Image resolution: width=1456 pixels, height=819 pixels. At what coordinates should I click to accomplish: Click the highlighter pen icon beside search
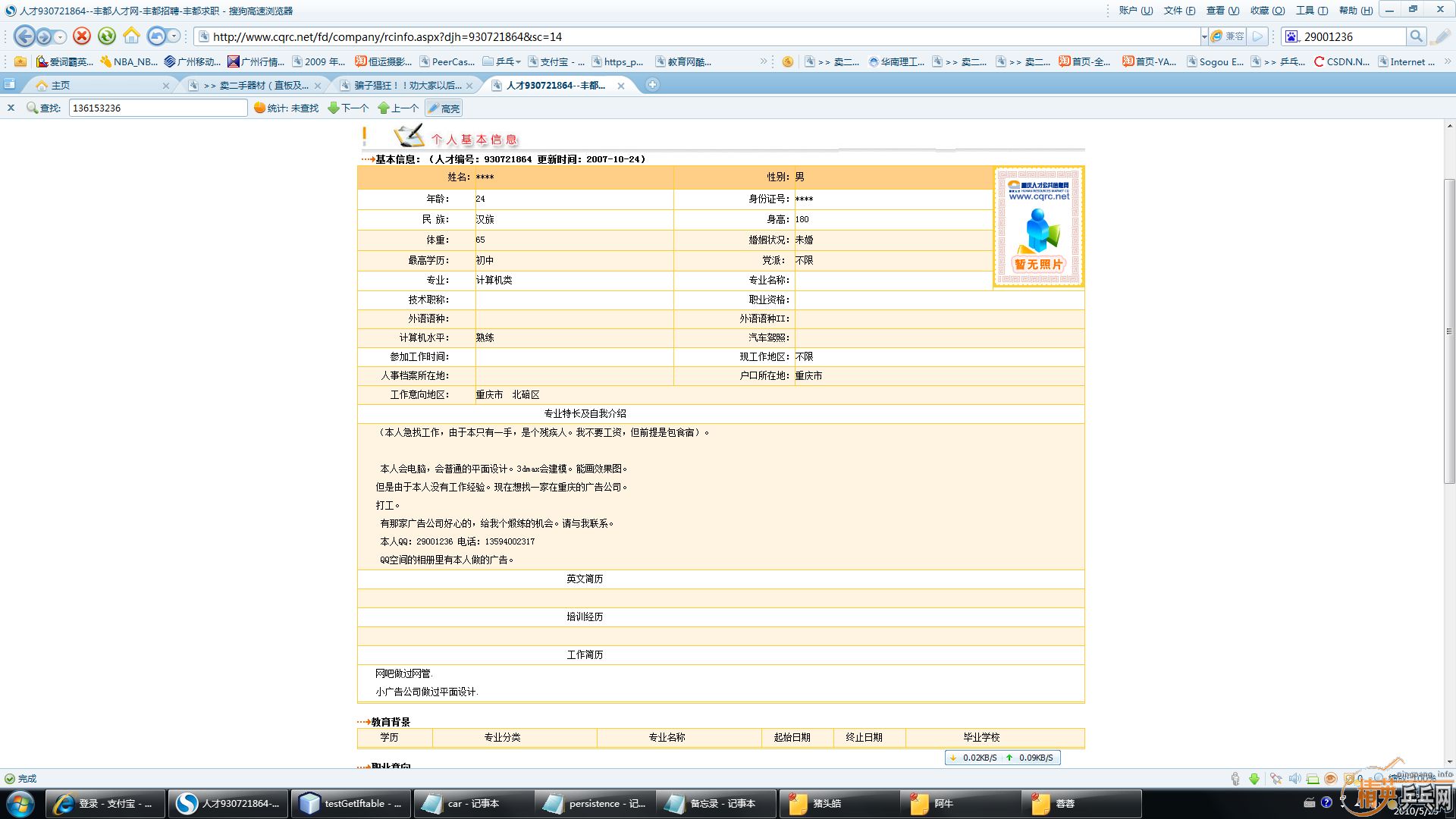[1441, 36]
